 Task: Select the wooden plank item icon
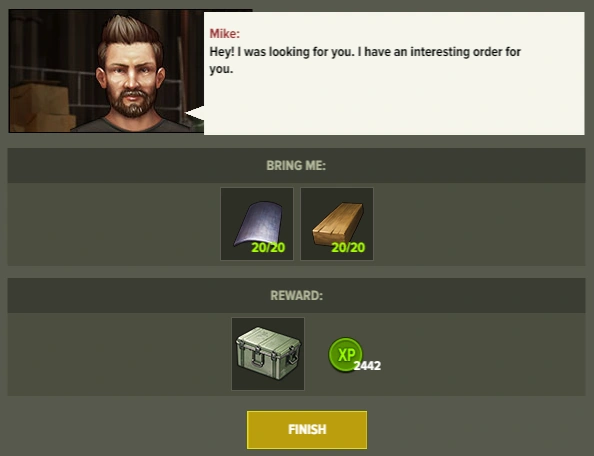tap(337, 224)
